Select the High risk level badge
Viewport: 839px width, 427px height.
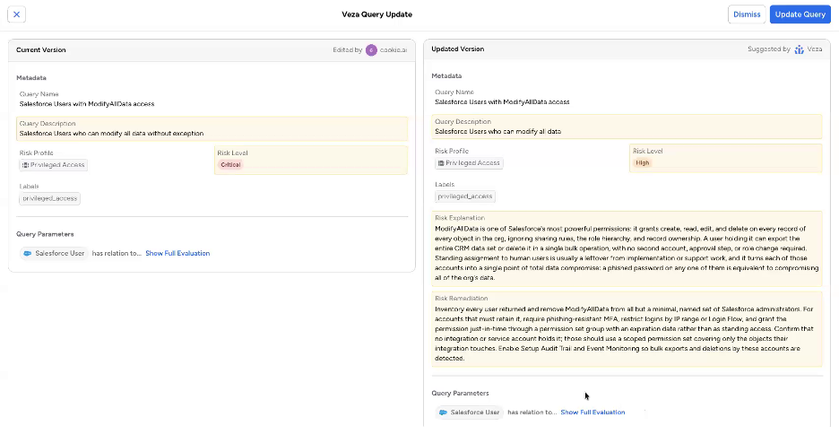[x=643, y=163]
